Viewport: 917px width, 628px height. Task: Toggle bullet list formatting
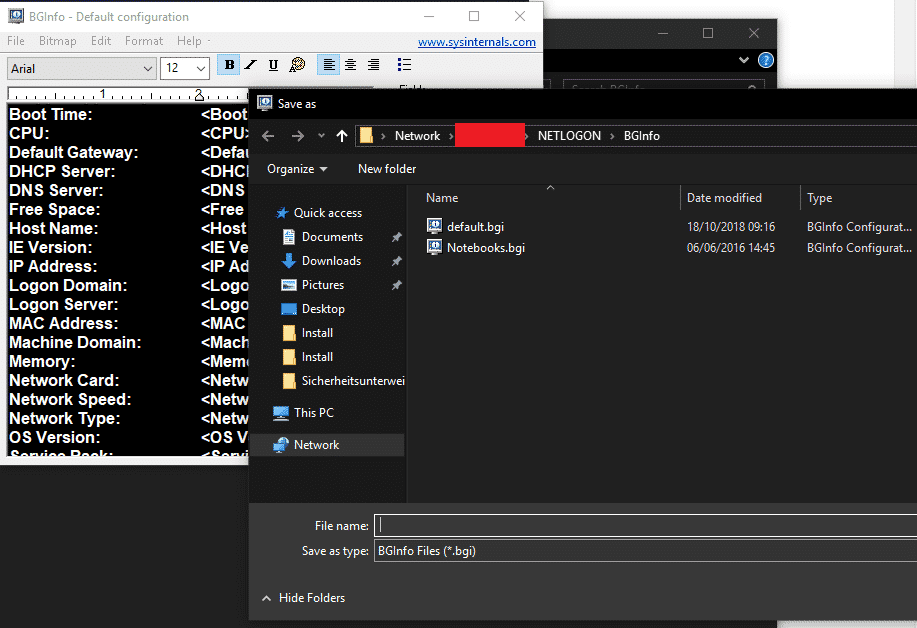point(404,65)
